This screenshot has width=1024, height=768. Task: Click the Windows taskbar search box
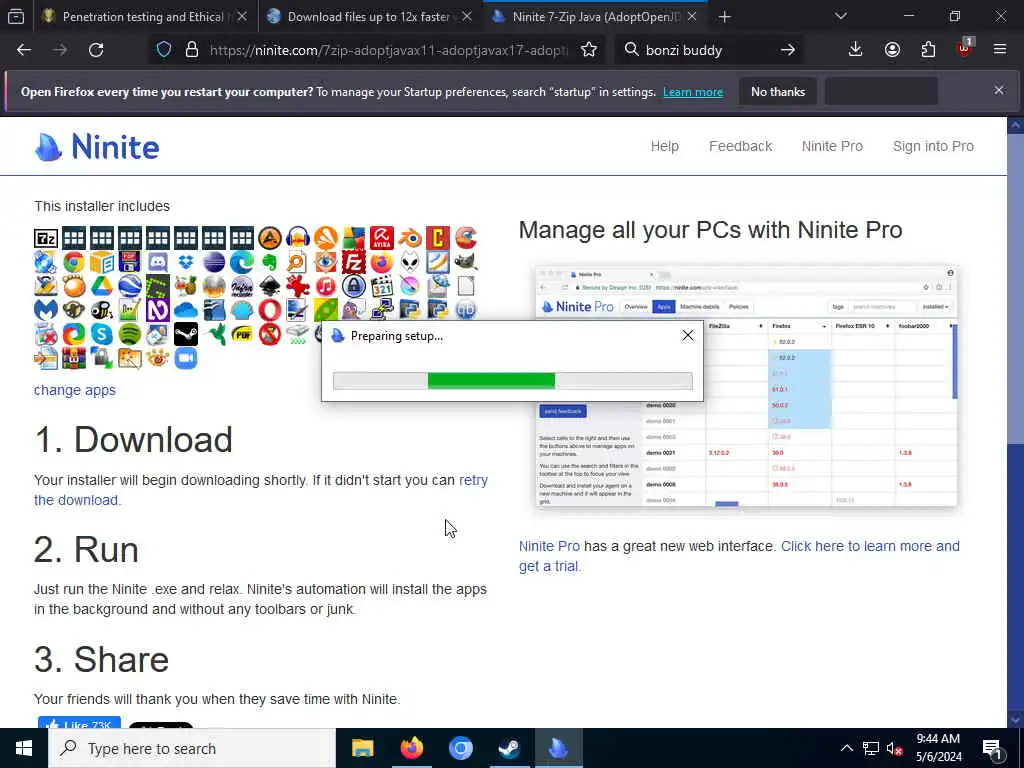[x=191, y=748]
